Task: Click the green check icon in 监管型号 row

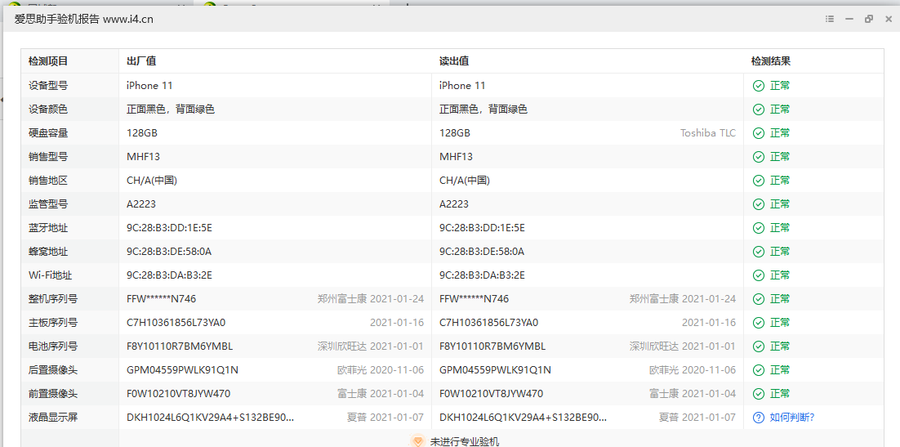Action: click(759, 204)
